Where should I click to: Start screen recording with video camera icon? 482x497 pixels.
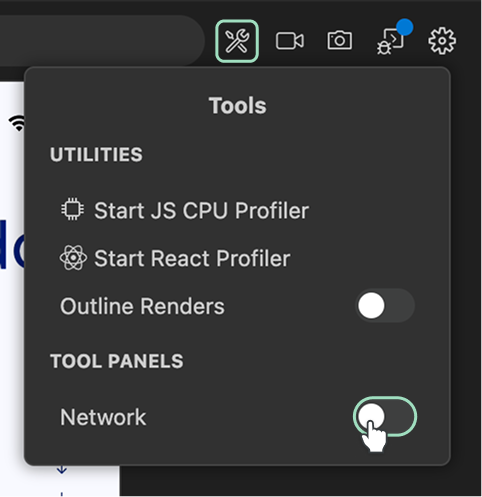click(290, 41)
